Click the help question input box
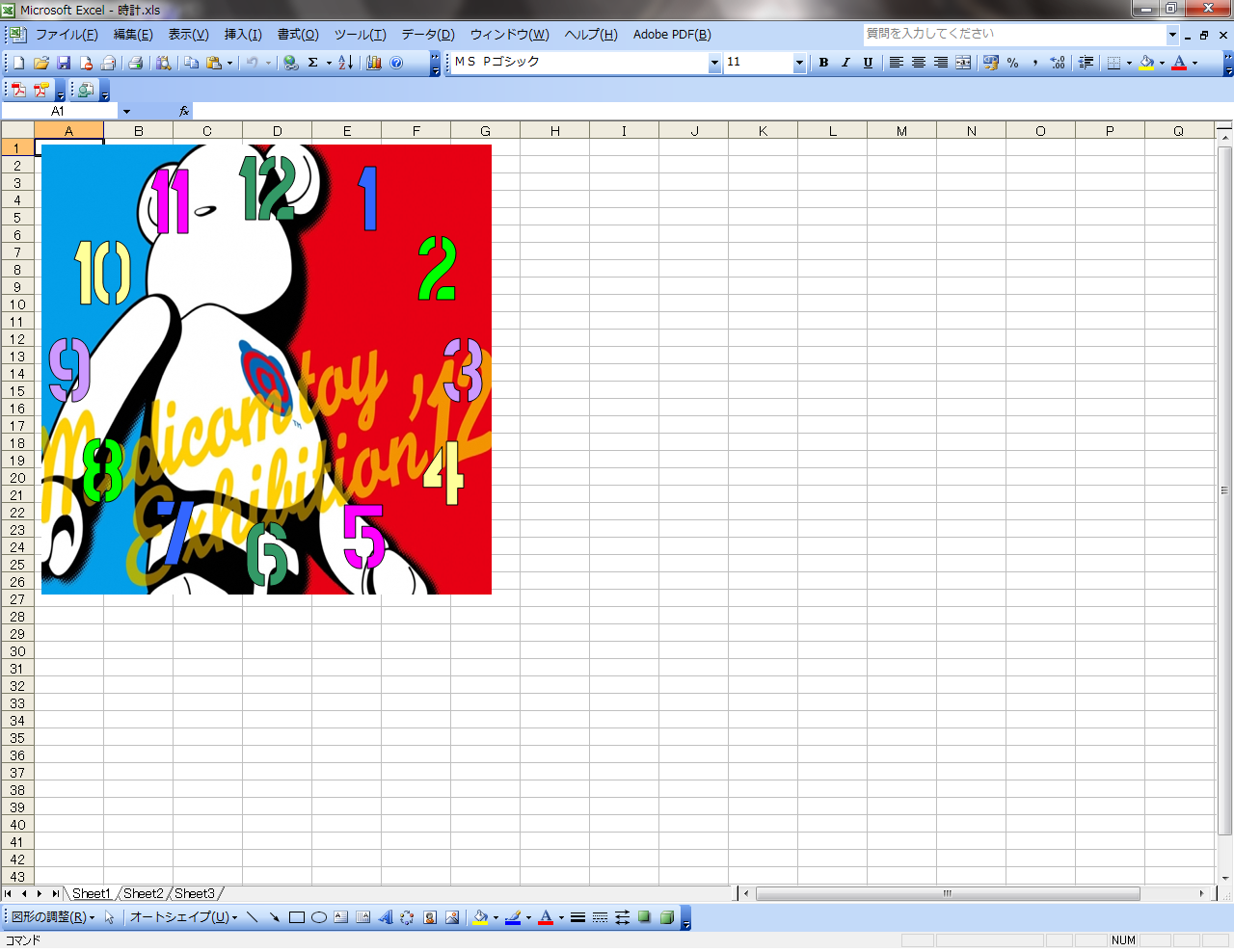 pos(1014,34)
